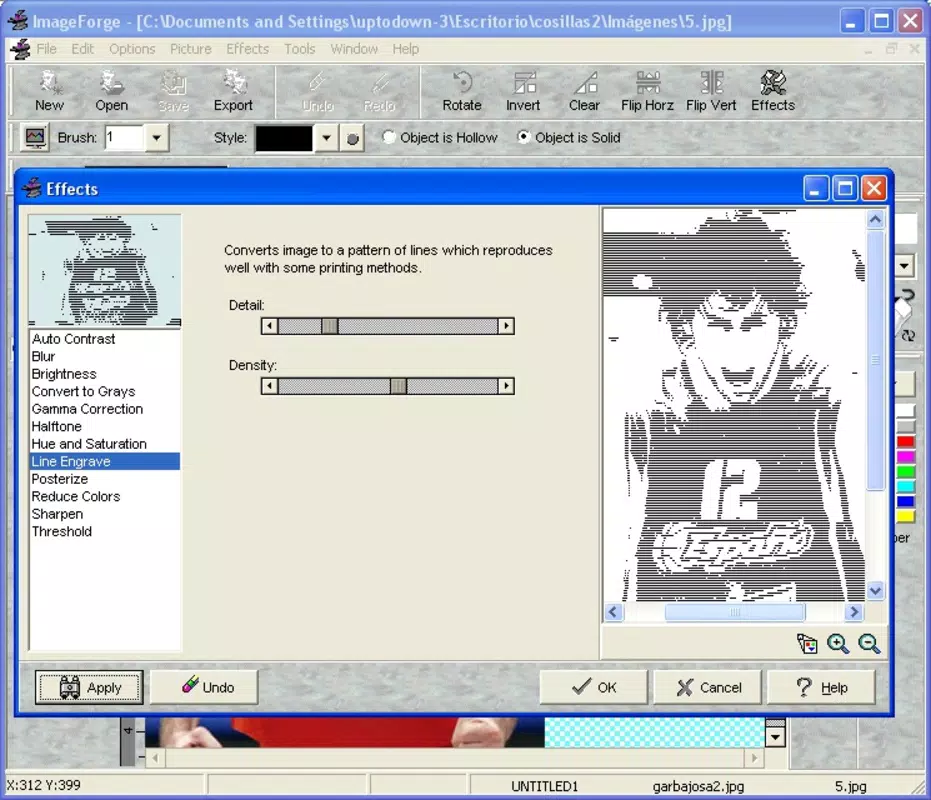931x800 pixels.
Task: Pick the cyan color swatch
Action: coord(905,486)
